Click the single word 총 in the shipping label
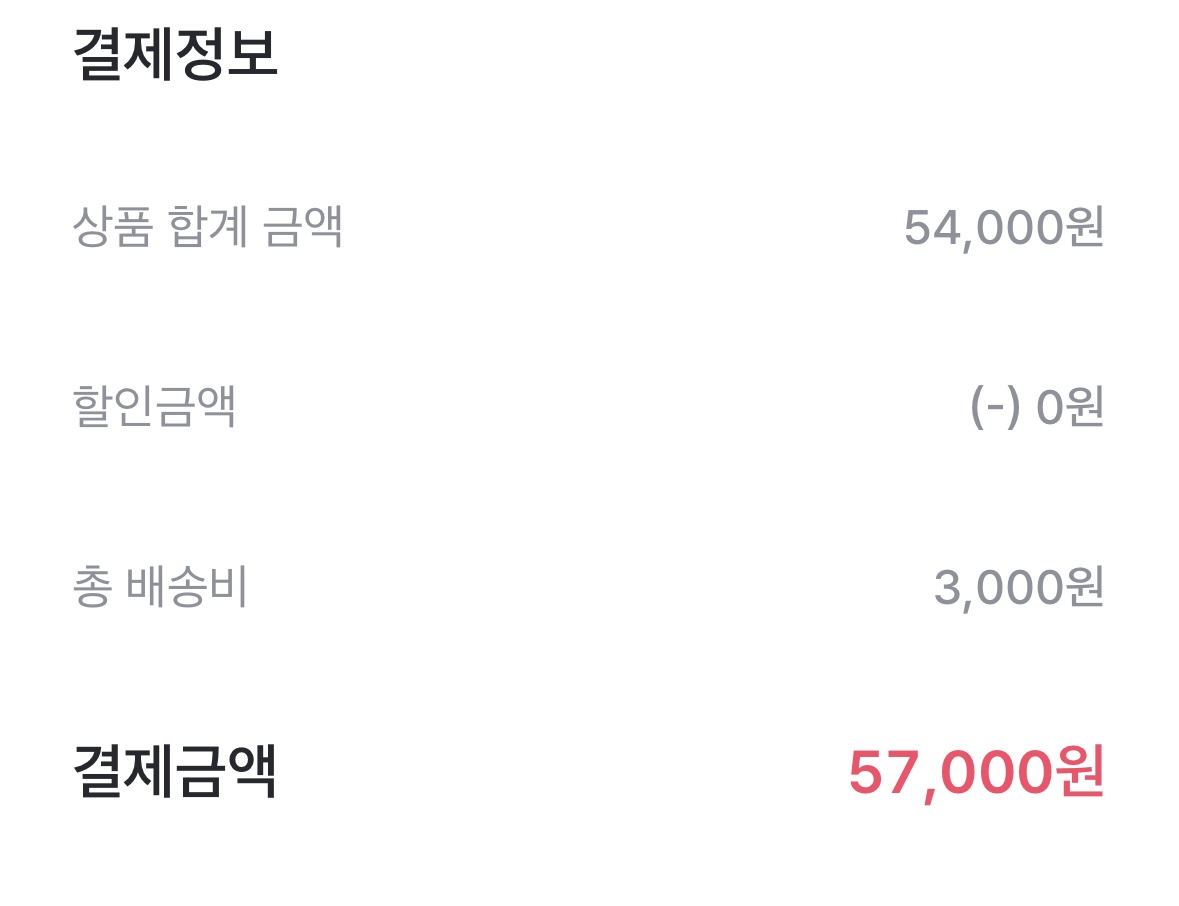The height and width of the screenshot is (906, 1179). point(91,588)
